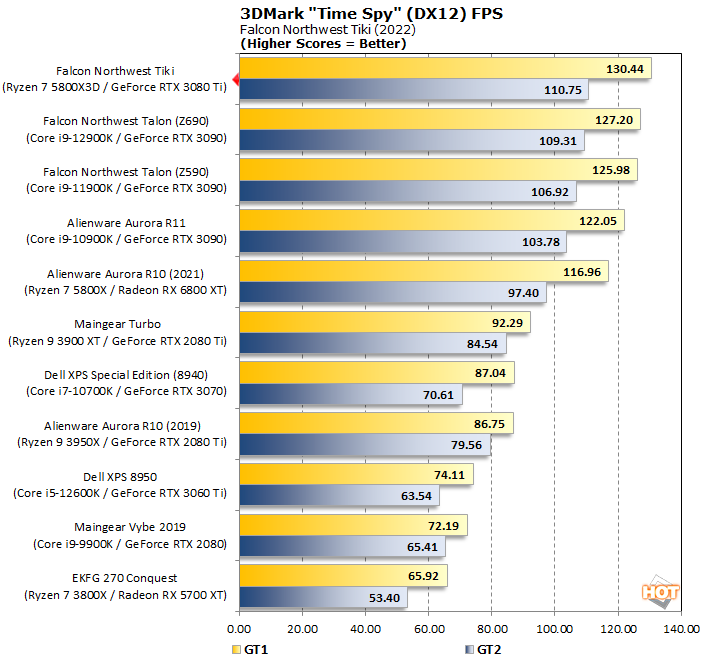Click the 'Dell XPS 8950' label

point(120,477)
